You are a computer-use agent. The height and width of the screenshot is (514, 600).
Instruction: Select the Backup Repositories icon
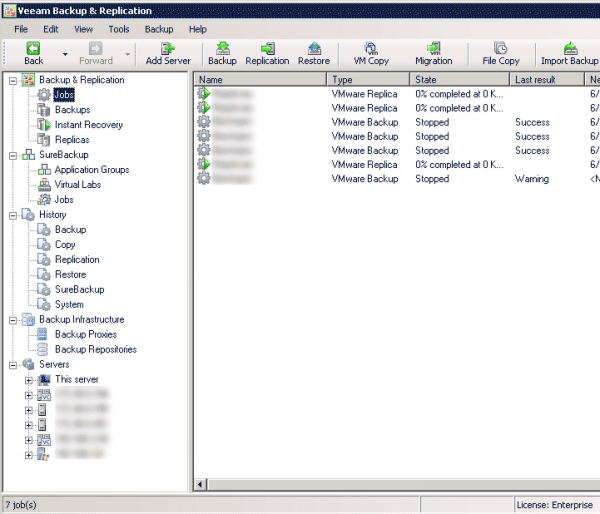pyautogui.click(x=42, y=349)
